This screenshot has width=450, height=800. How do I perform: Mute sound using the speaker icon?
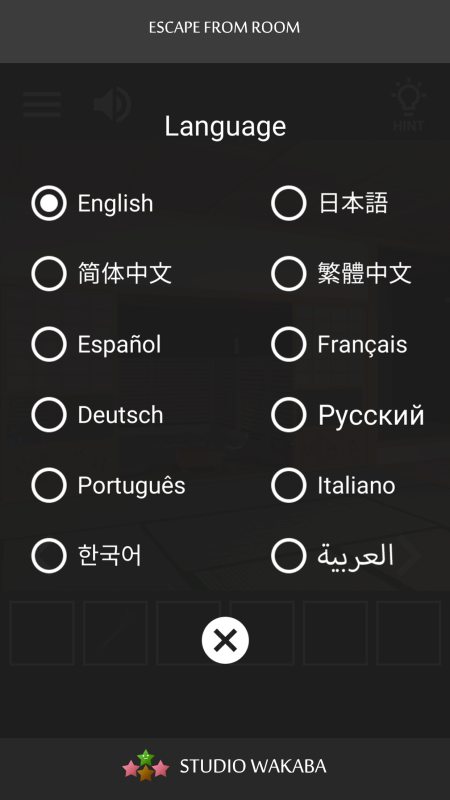(112, 104)
